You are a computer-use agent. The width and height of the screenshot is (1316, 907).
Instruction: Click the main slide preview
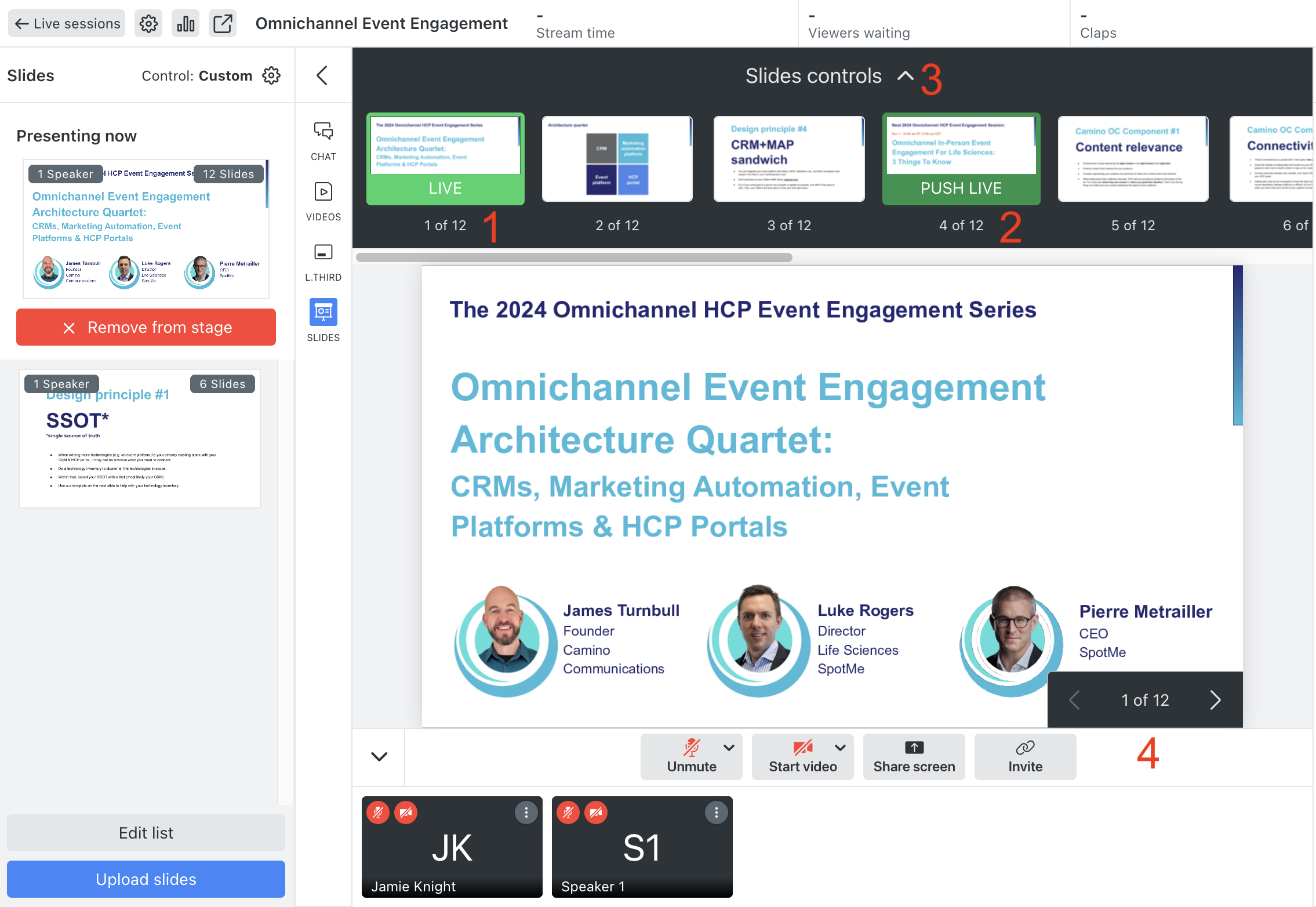coord(832,496)
